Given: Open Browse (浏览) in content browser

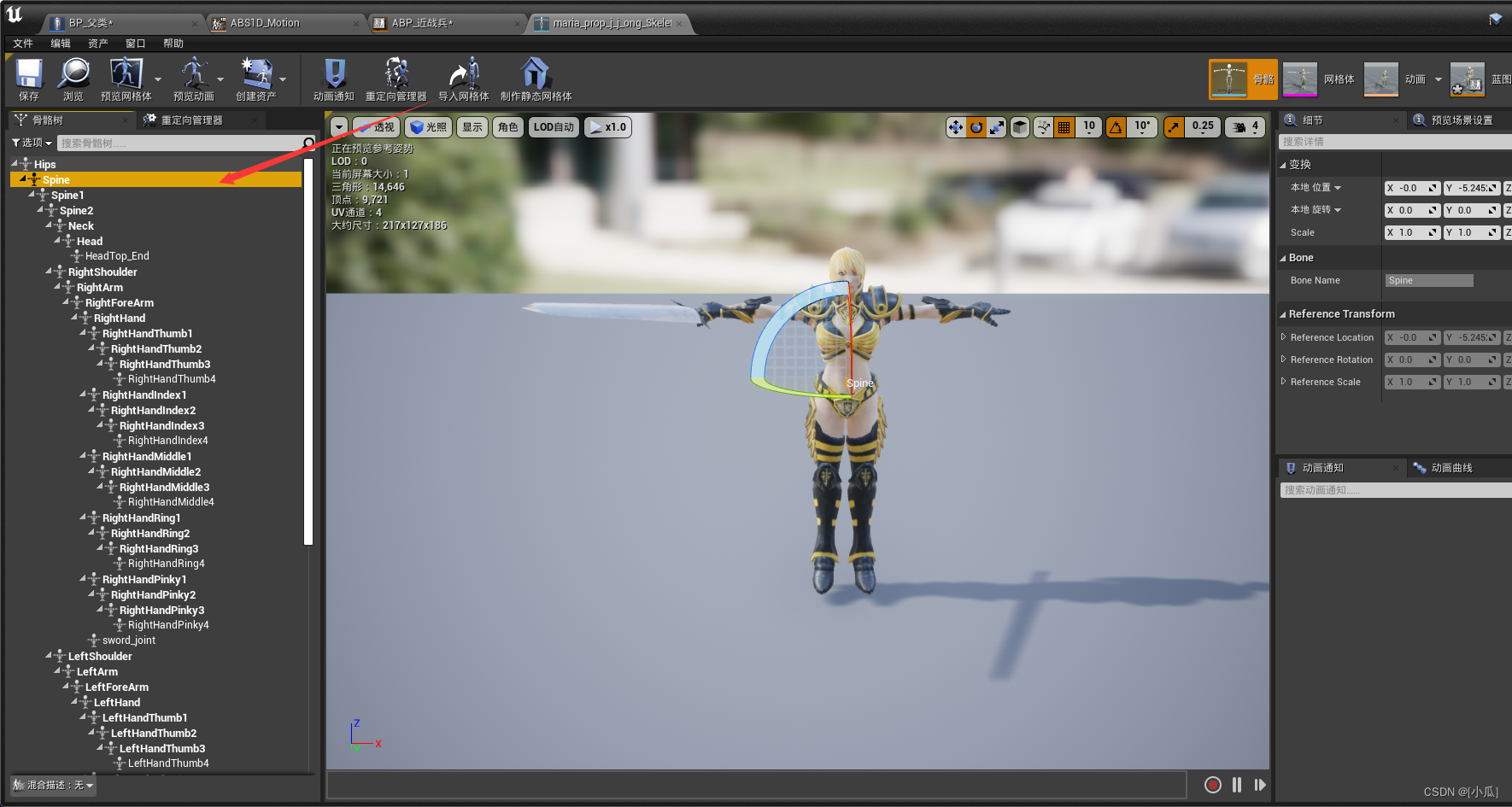Looking at the screenshot, I should point(73,79).
